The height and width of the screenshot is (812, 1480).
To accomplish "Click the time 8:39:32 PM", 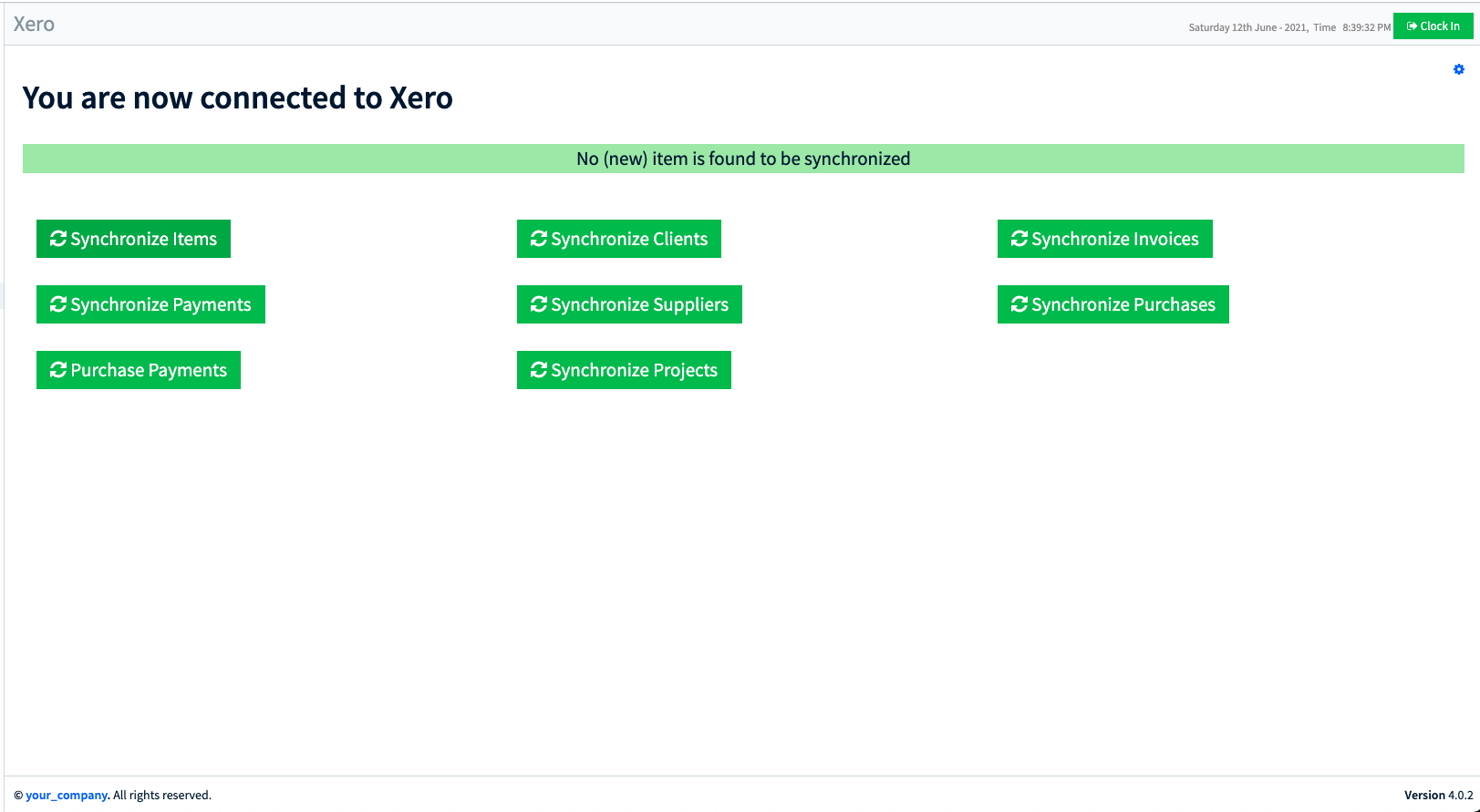I will pos(1367,27).
